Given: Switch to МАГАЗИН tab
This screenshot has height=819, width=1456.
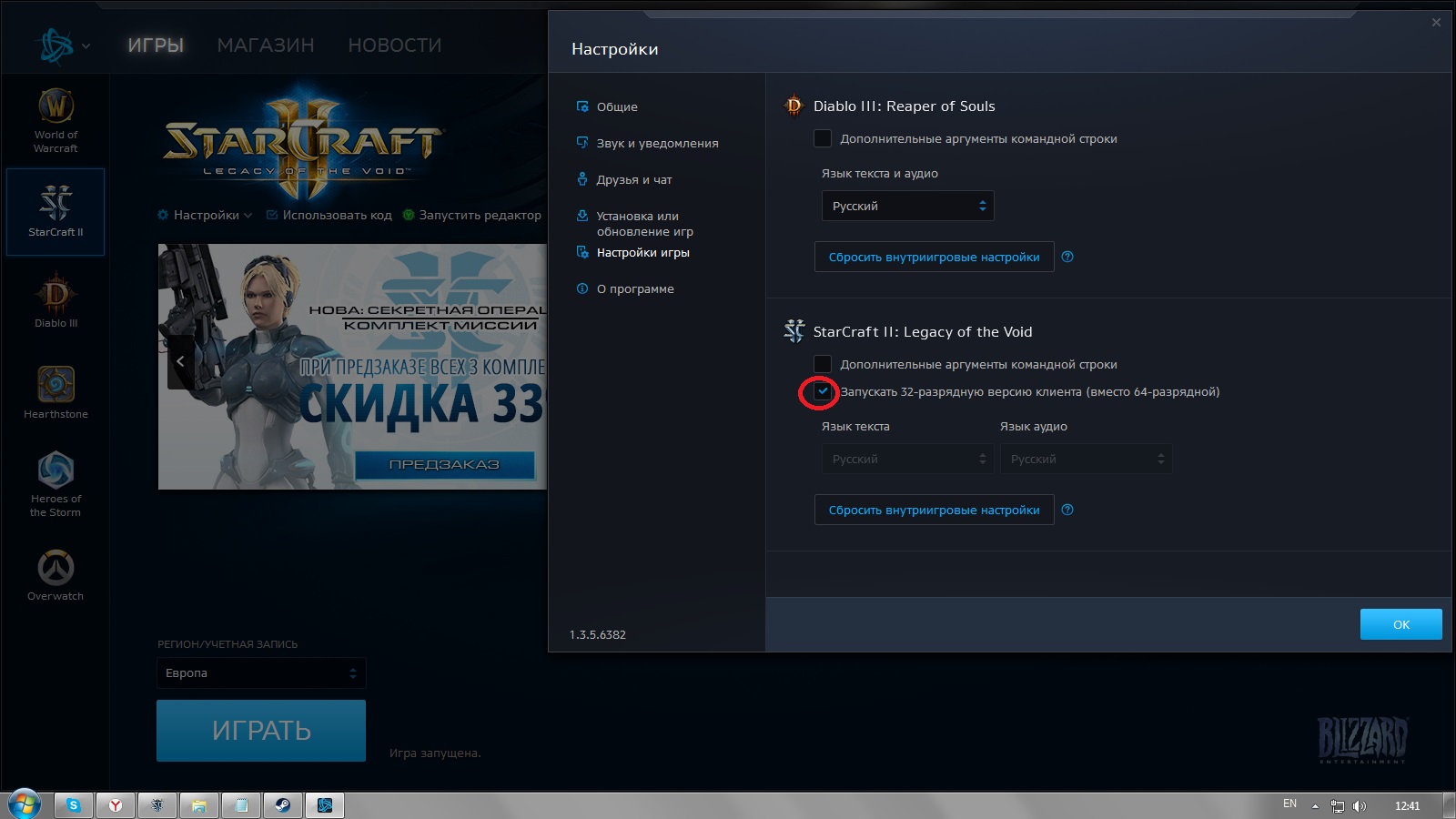Looking at the screenshot, I should [266, 45].
